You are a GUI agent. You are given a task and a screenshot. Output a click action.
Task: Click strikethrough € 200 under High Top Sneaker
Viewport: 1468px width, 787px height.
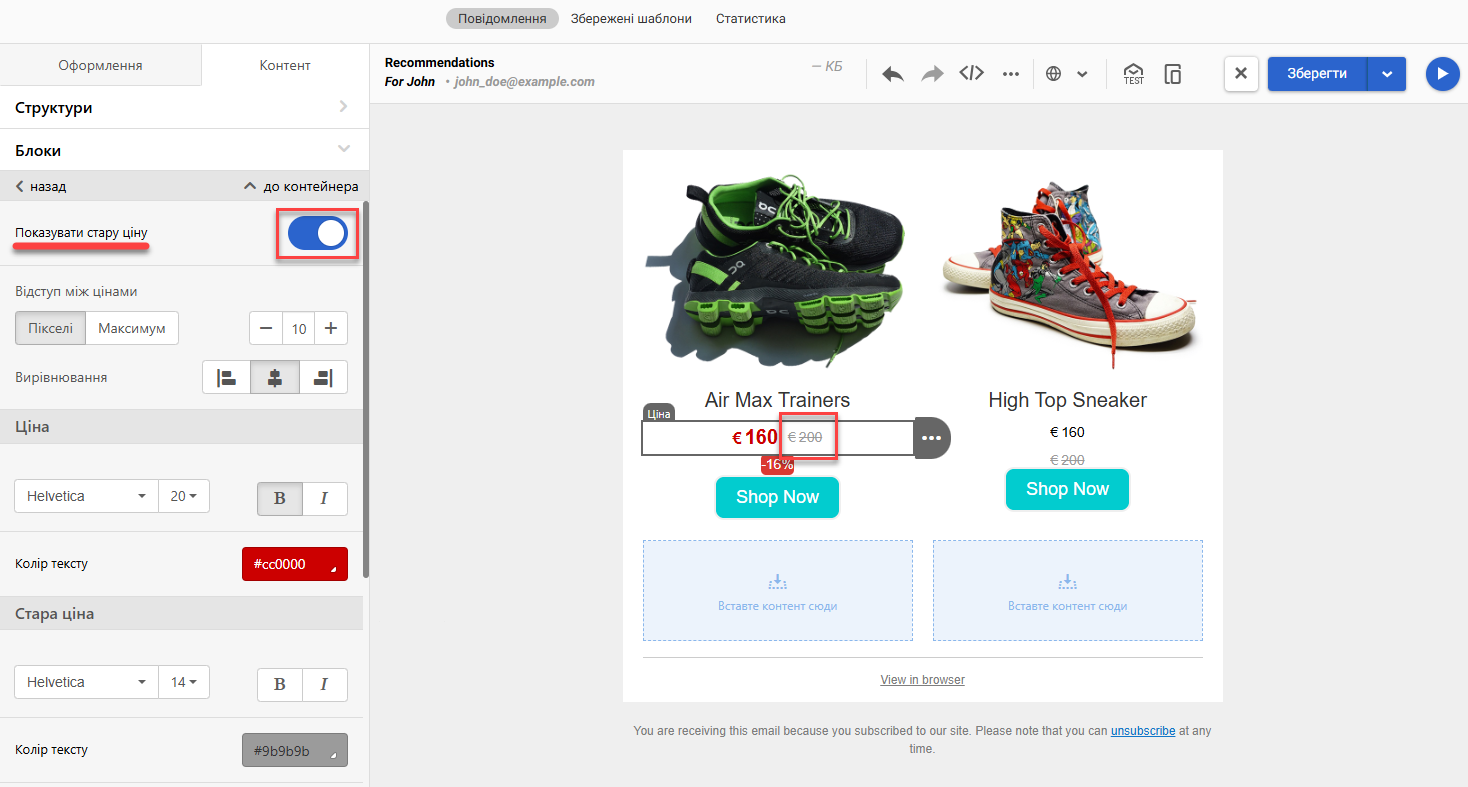click(1067, 460)
